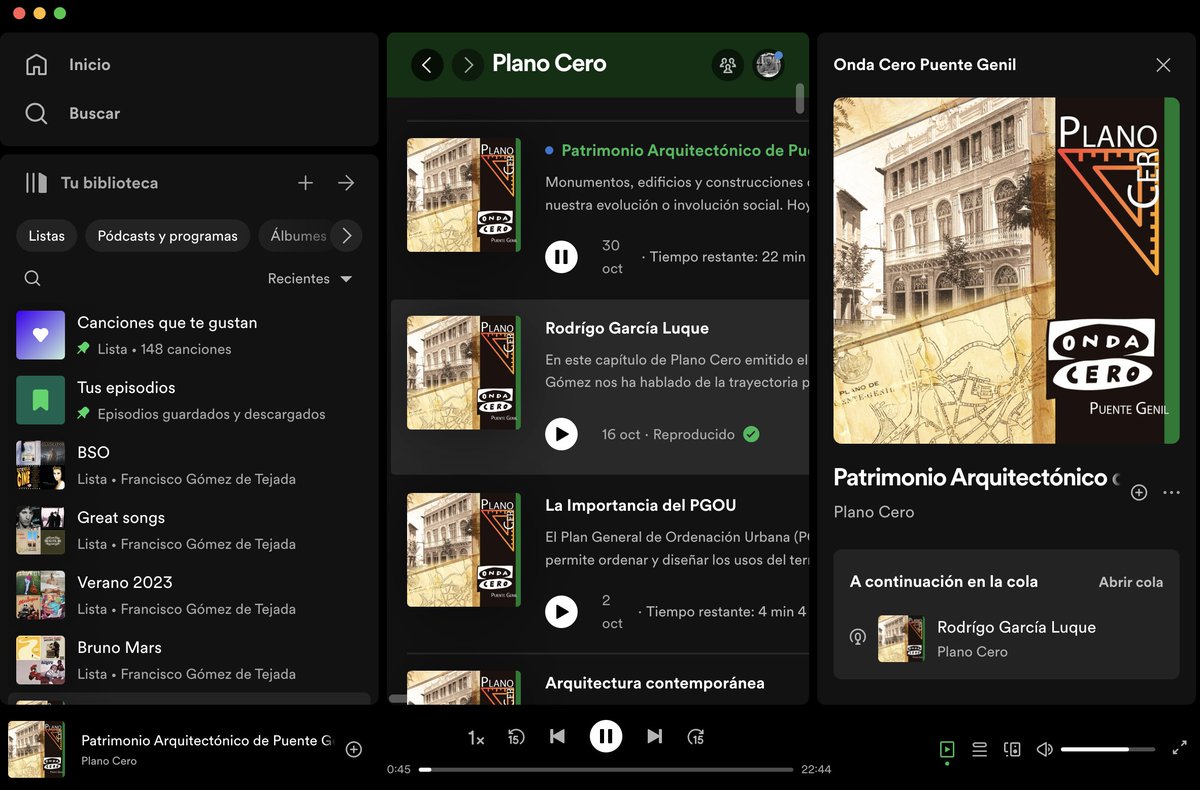
Task: Skip back 15 seconds in the episode
Action: [x=516, y=736]
